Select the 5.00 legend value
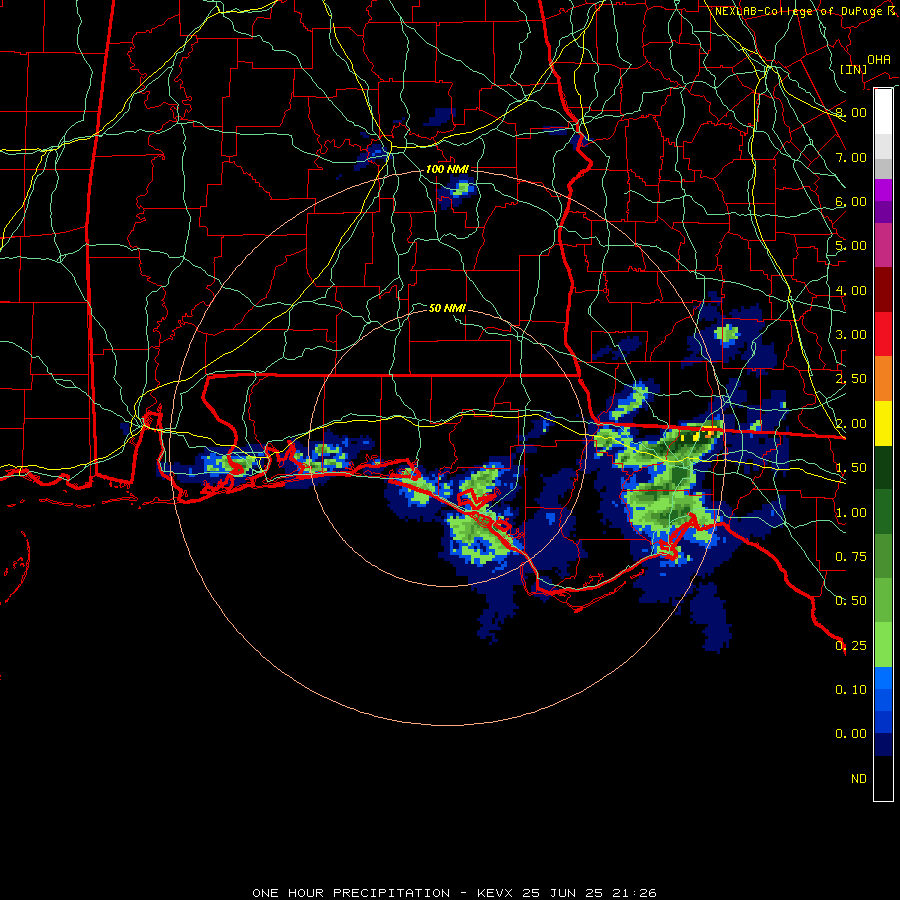Screen dimensions: 900x900 (851, 246)
